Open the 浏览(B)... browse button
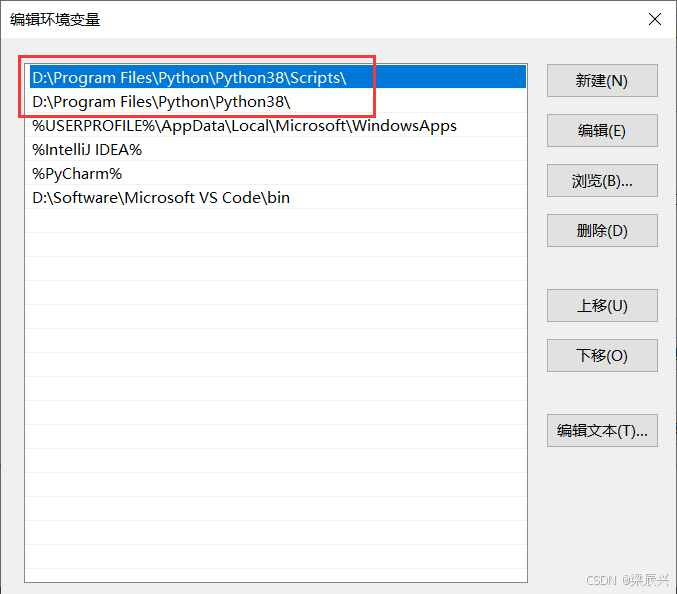Screen dimensions: 677x594 [602, 180]
